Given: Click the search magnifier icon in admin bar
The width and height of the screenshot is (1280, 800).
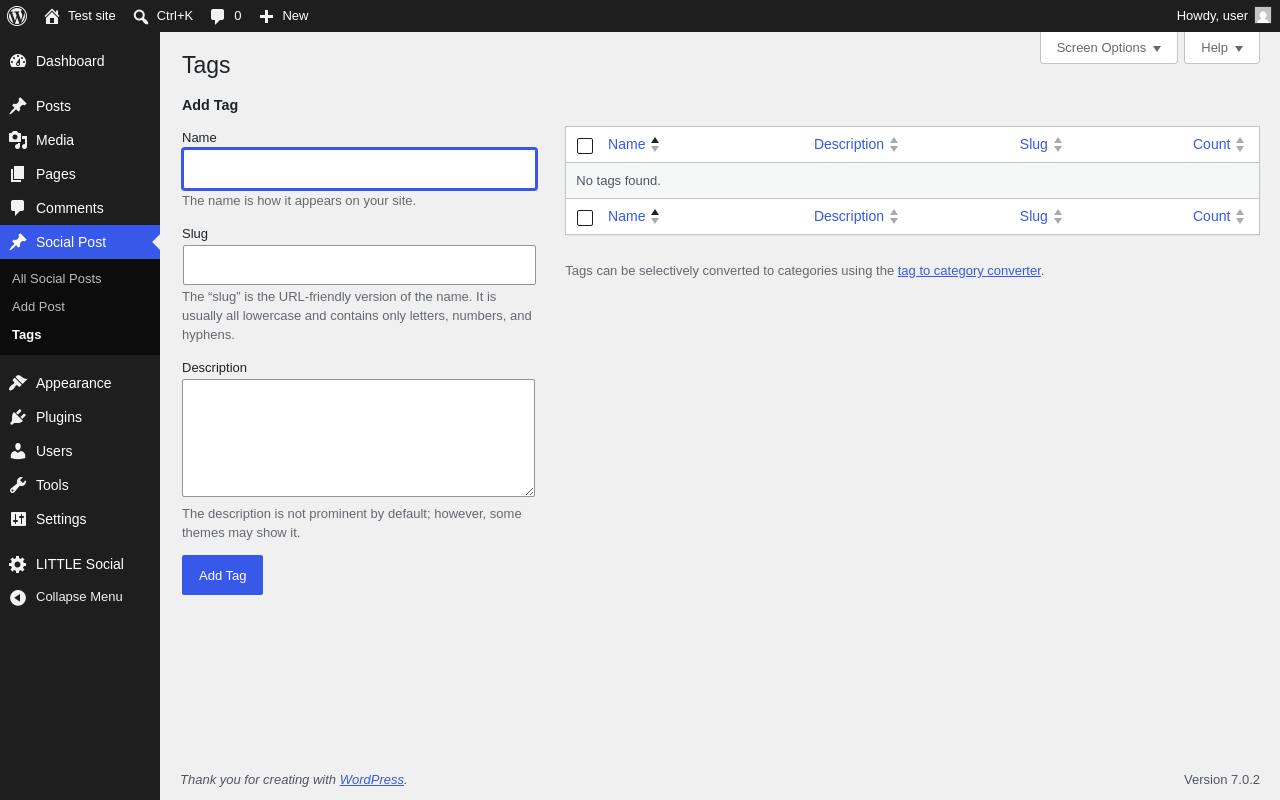Looking at the screenshot, I should tap(141, 16).
